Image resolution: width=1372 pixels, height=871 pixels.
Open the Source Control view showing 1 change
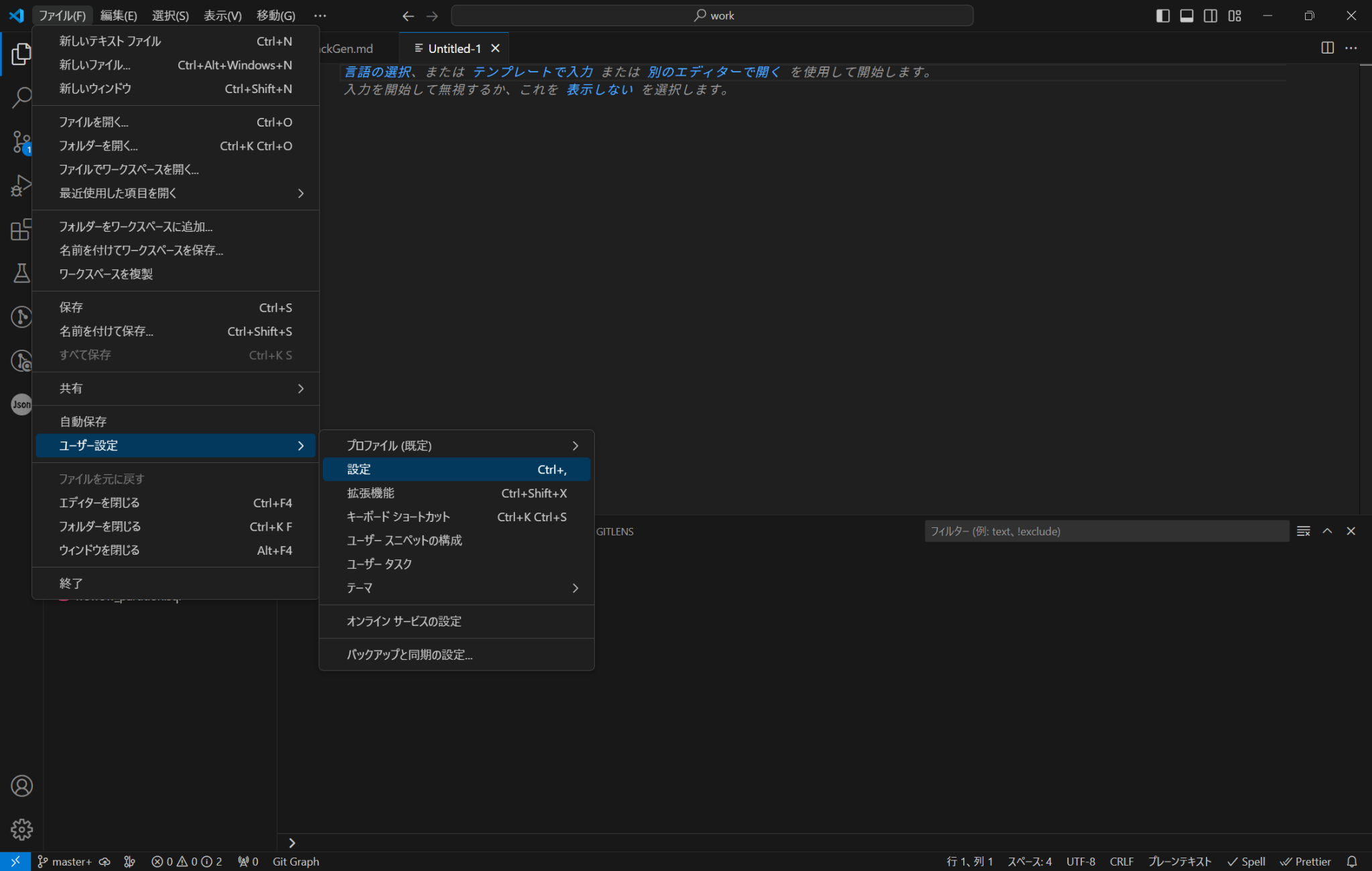pos(21,141)
